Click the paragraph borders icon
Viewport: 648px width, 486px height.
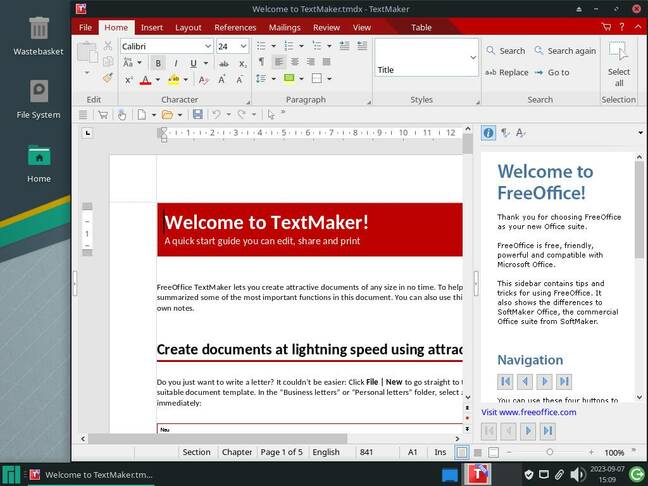click(317, 78)
